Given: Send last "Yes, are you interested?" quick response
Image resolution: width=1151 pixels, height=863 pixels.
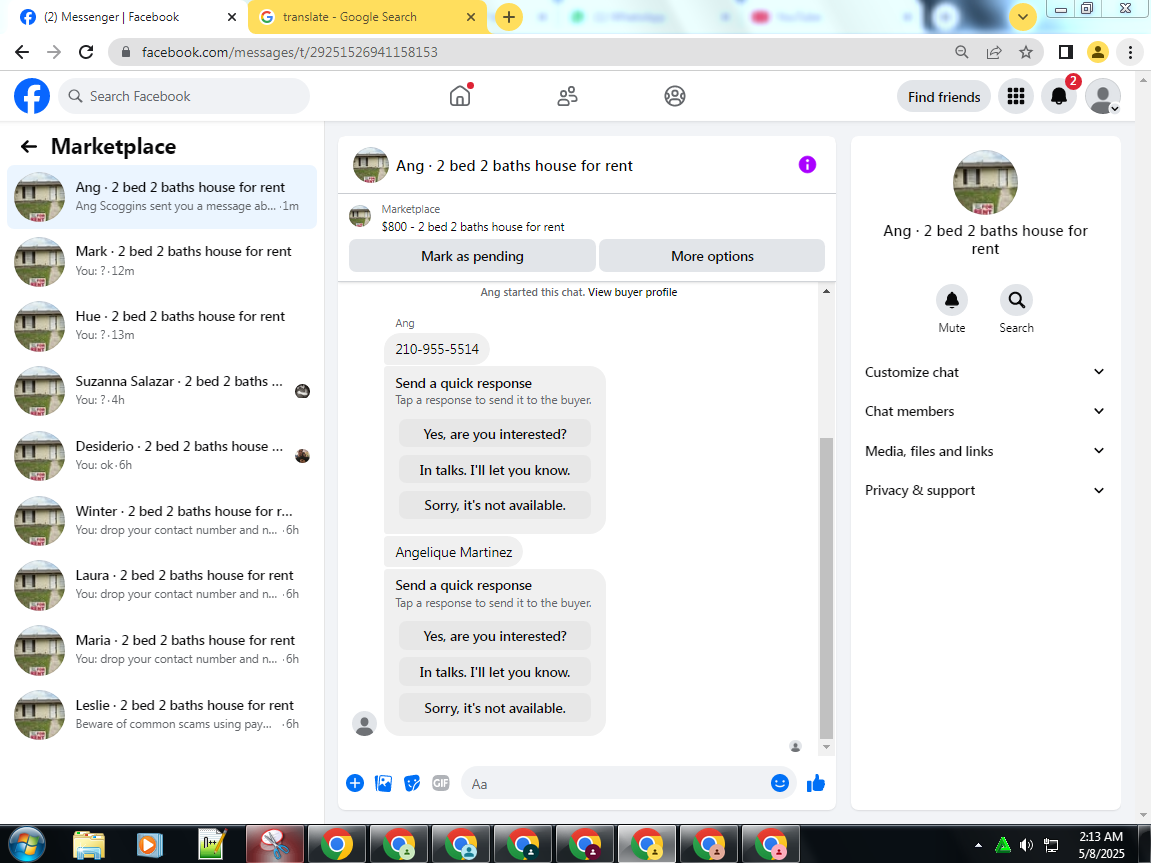Looking at the screenshot, I should [x=495, y=636].
